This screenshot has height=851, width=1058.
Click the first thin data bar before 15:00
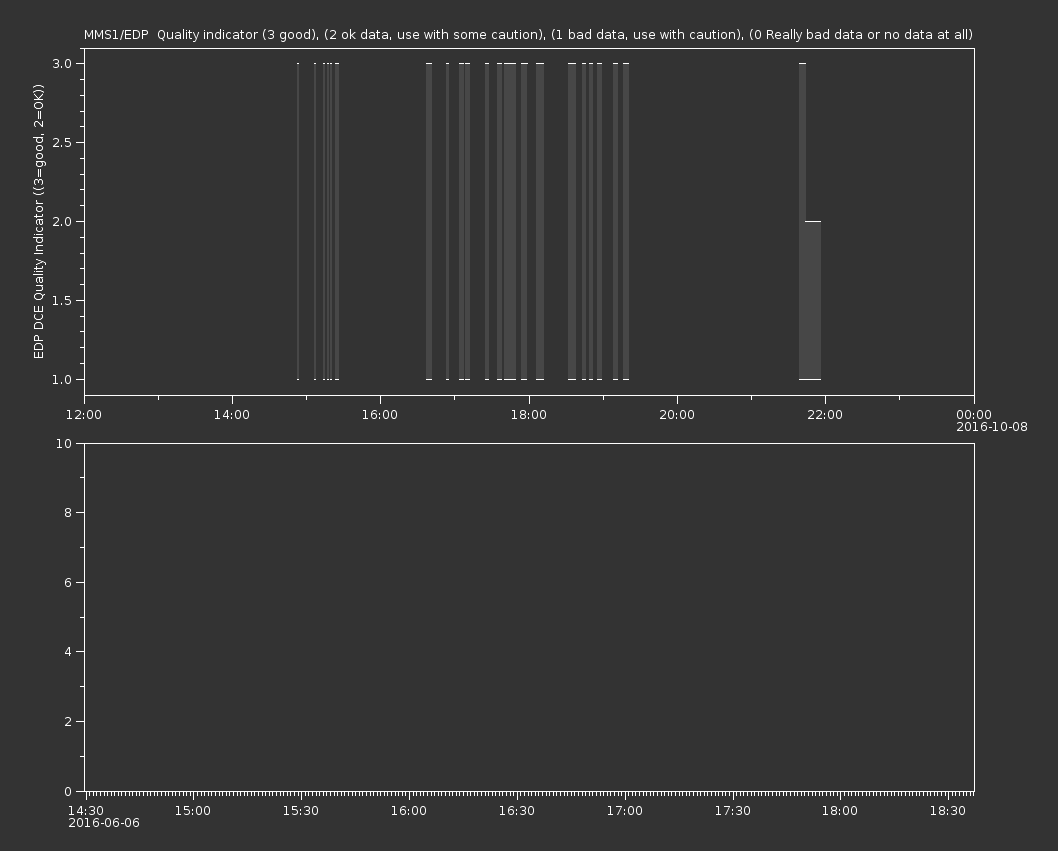tap(298, 221)
